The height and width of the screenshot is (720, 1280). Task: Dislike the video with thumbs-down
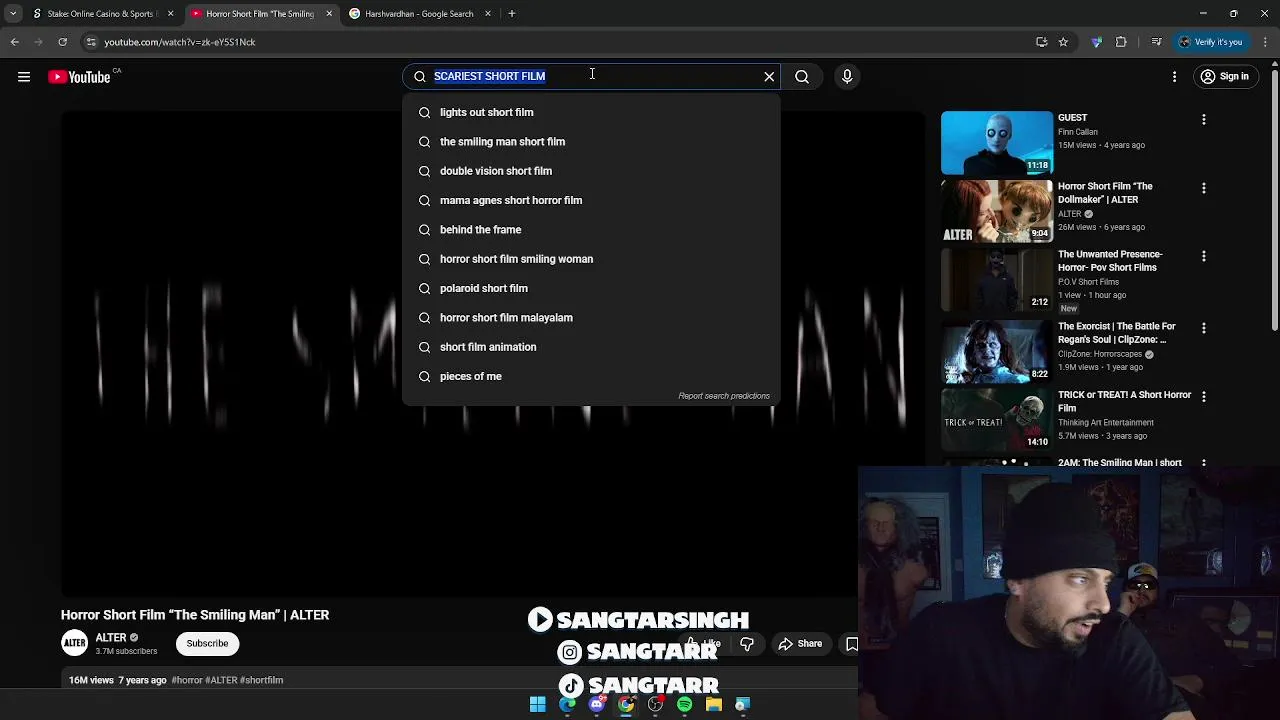click(x=746, y=644)
